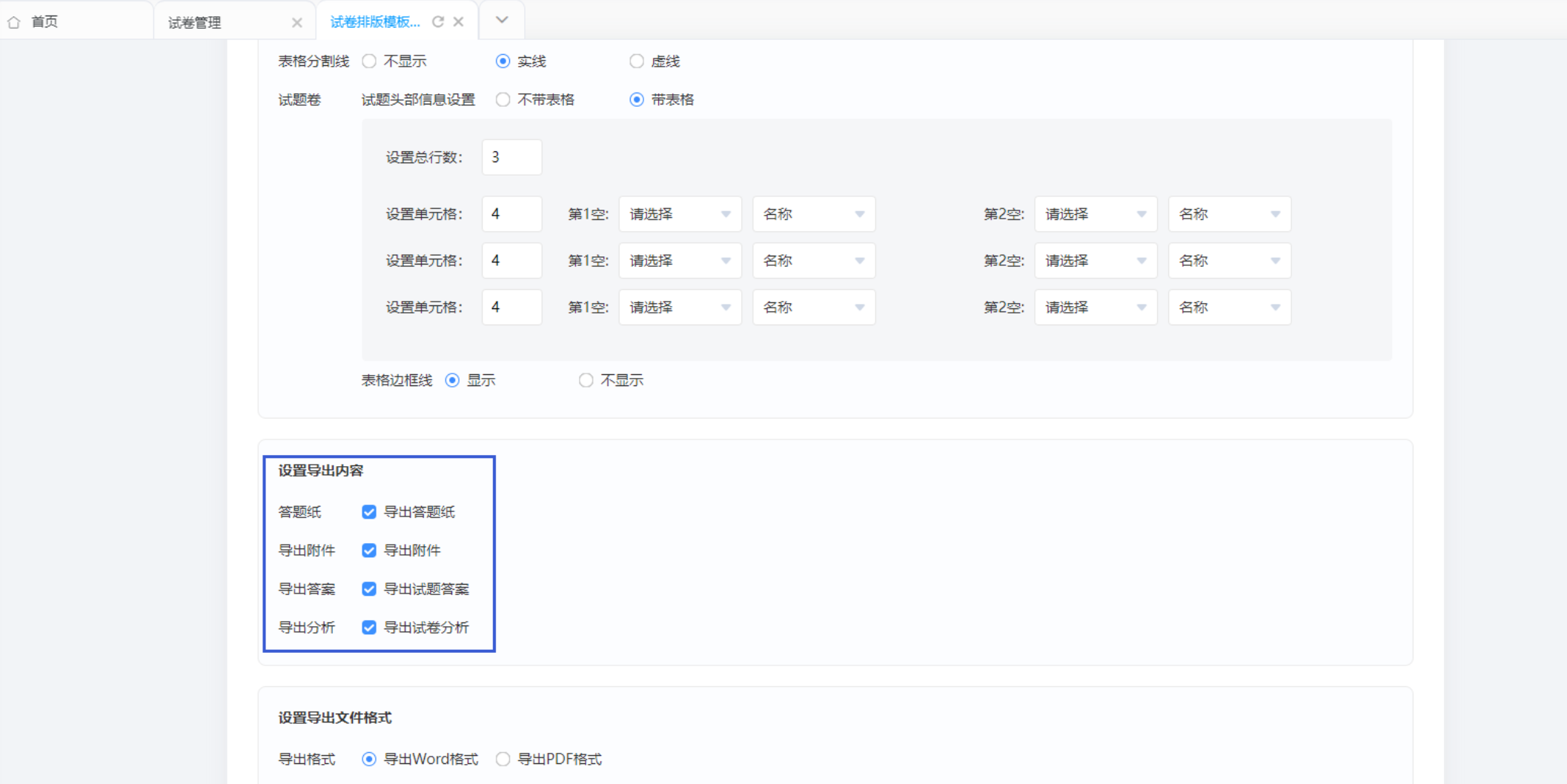Open first row 第1空 请选择 dropdown
Image resolution: width=1567 pixels, height=784 pixels.
[x=680, y=214]
